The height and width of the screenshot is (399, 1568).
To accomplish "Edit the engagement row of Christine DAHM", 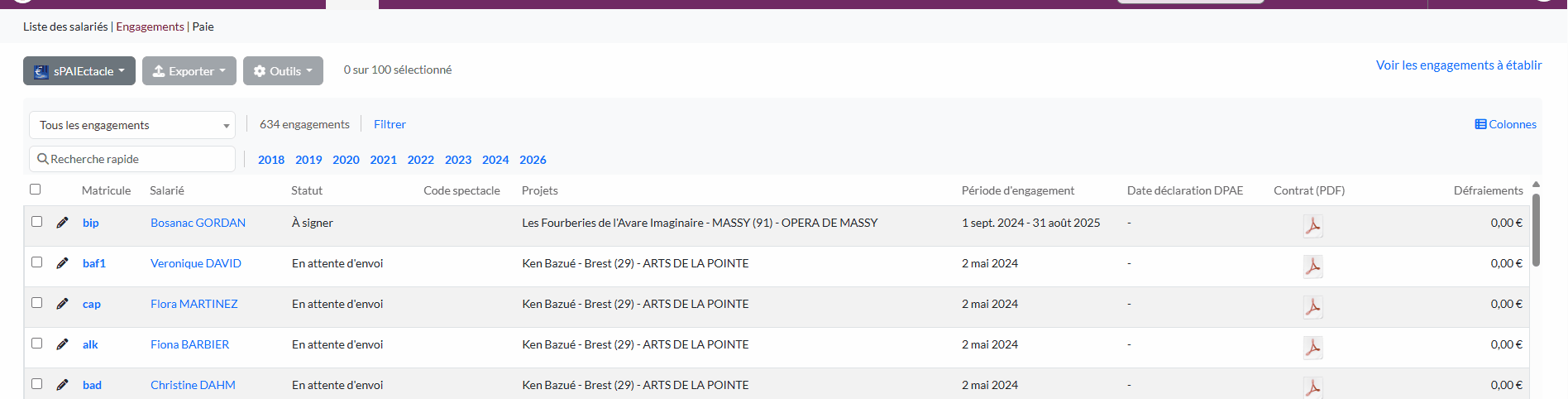I will click(62, 385).
